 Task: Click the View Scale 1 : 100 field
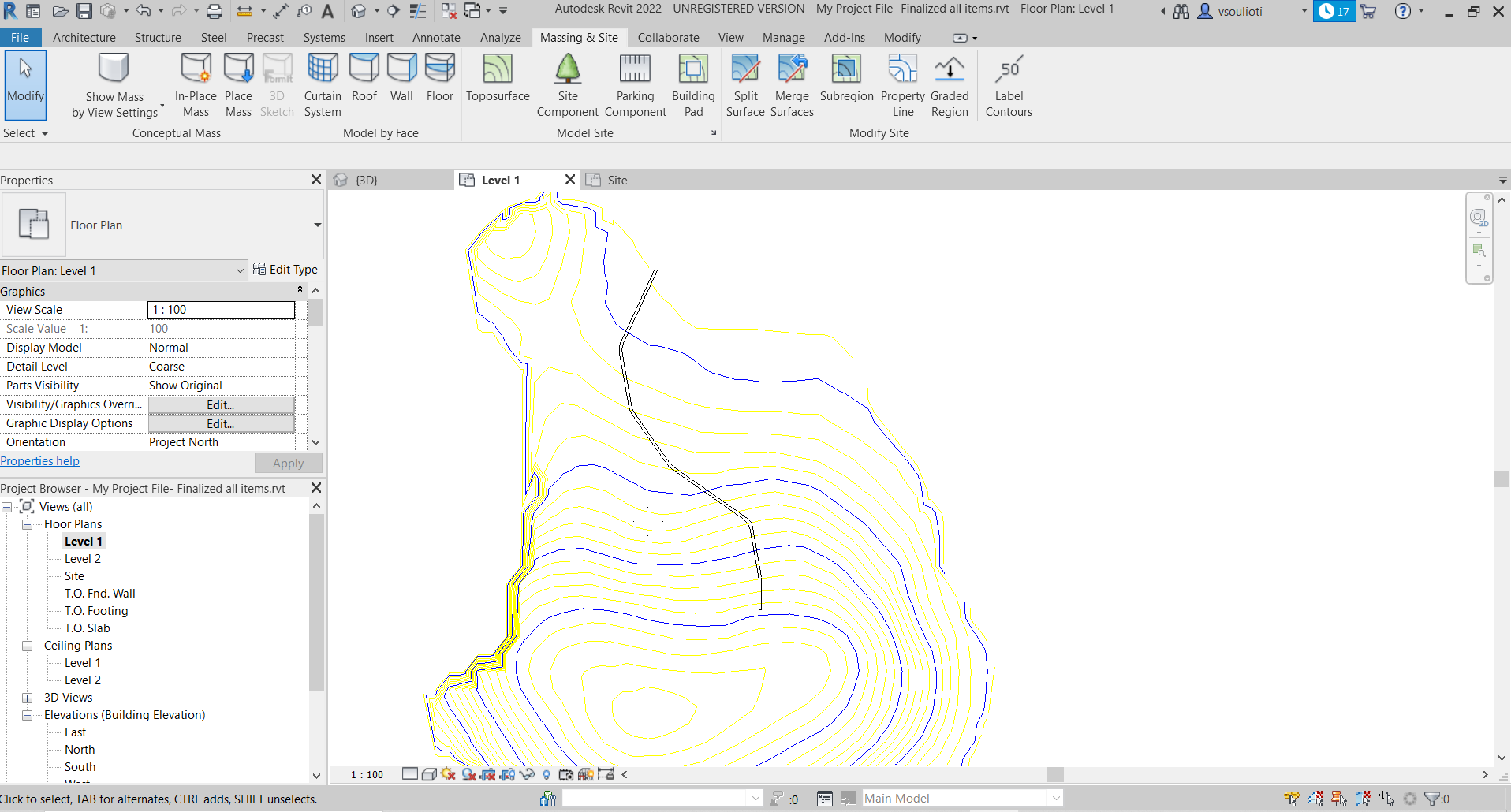[221, 310]
